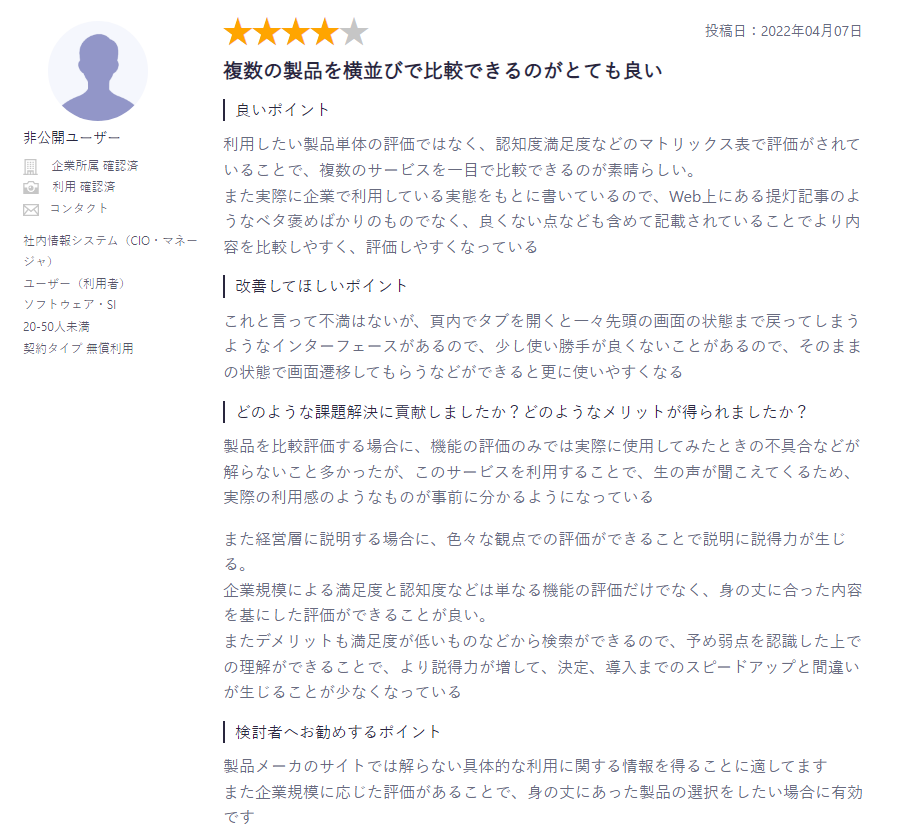Select the 非公開ユーザー name
Screen dimensions: 897x833
click(72, 137)
